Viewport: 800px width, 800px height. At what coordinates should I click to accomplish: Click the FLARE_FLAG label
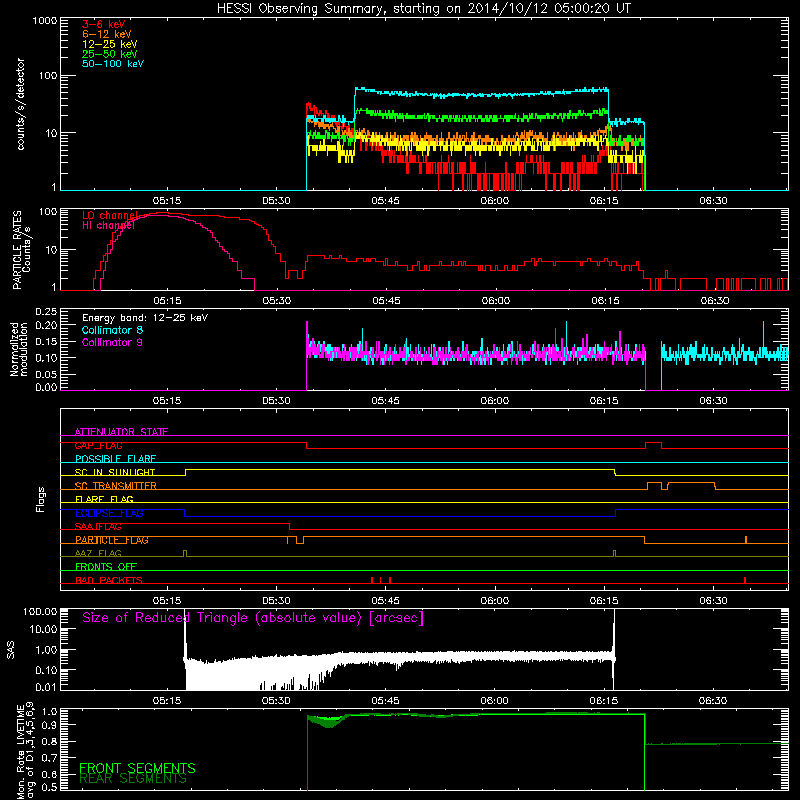(x=104, y=499)
